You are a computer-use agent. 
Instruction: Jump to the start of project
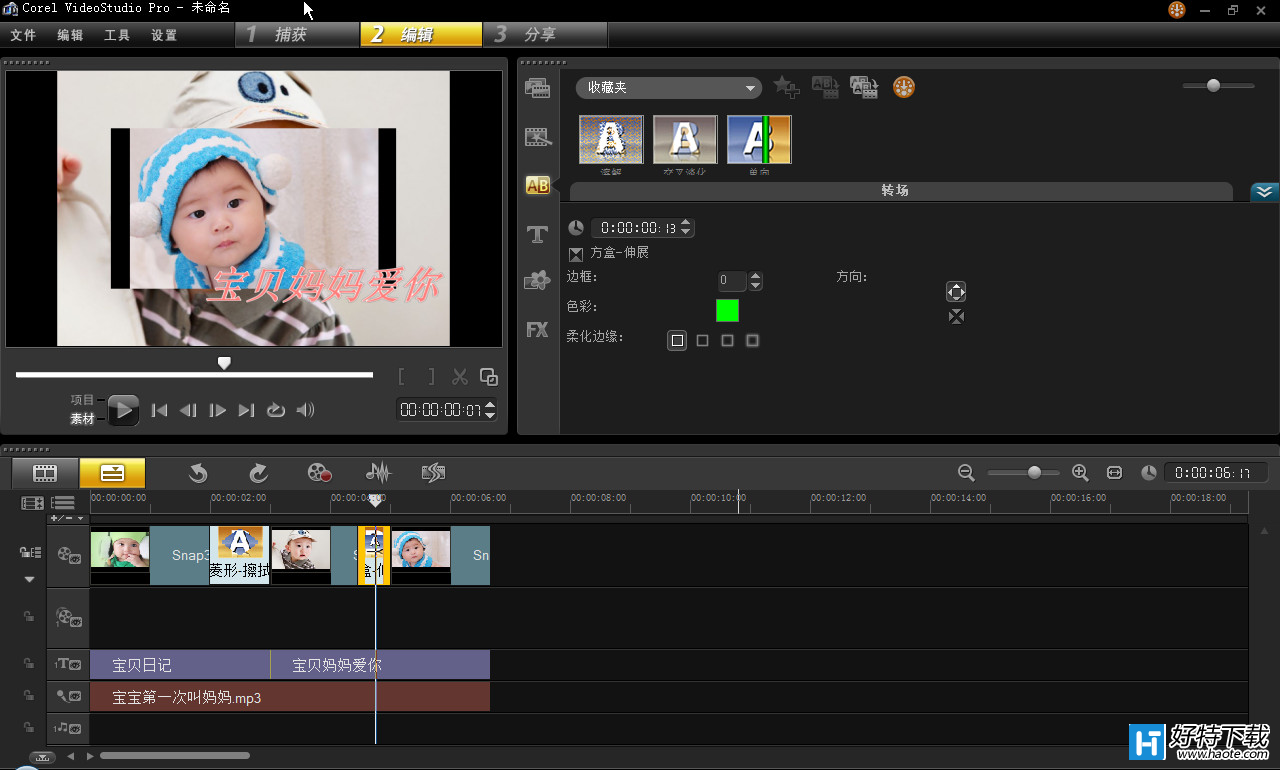pos(159,410)
